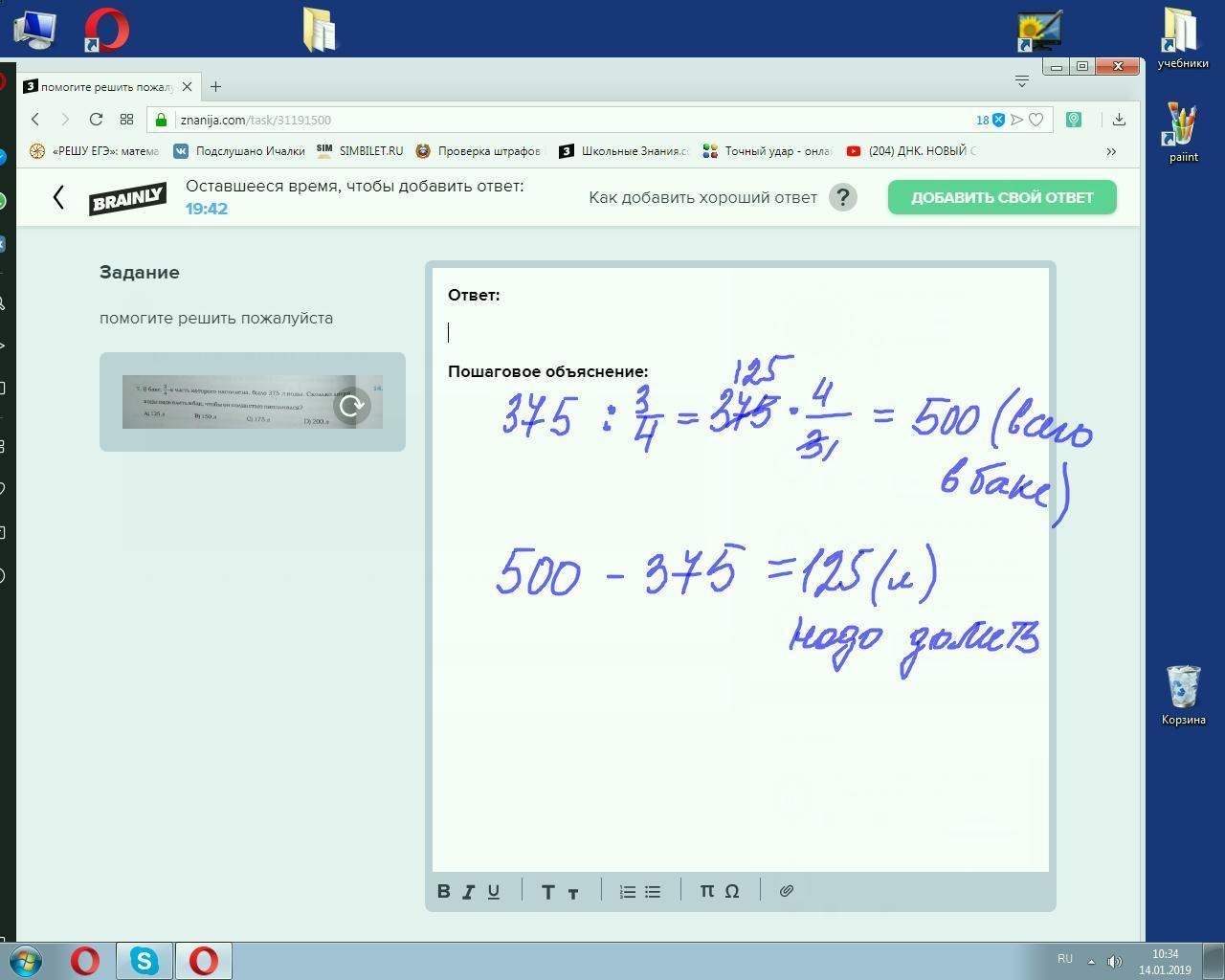Open the downloads panel icon
Viewport: 1225px width, 980px height.
[1119, 120]
